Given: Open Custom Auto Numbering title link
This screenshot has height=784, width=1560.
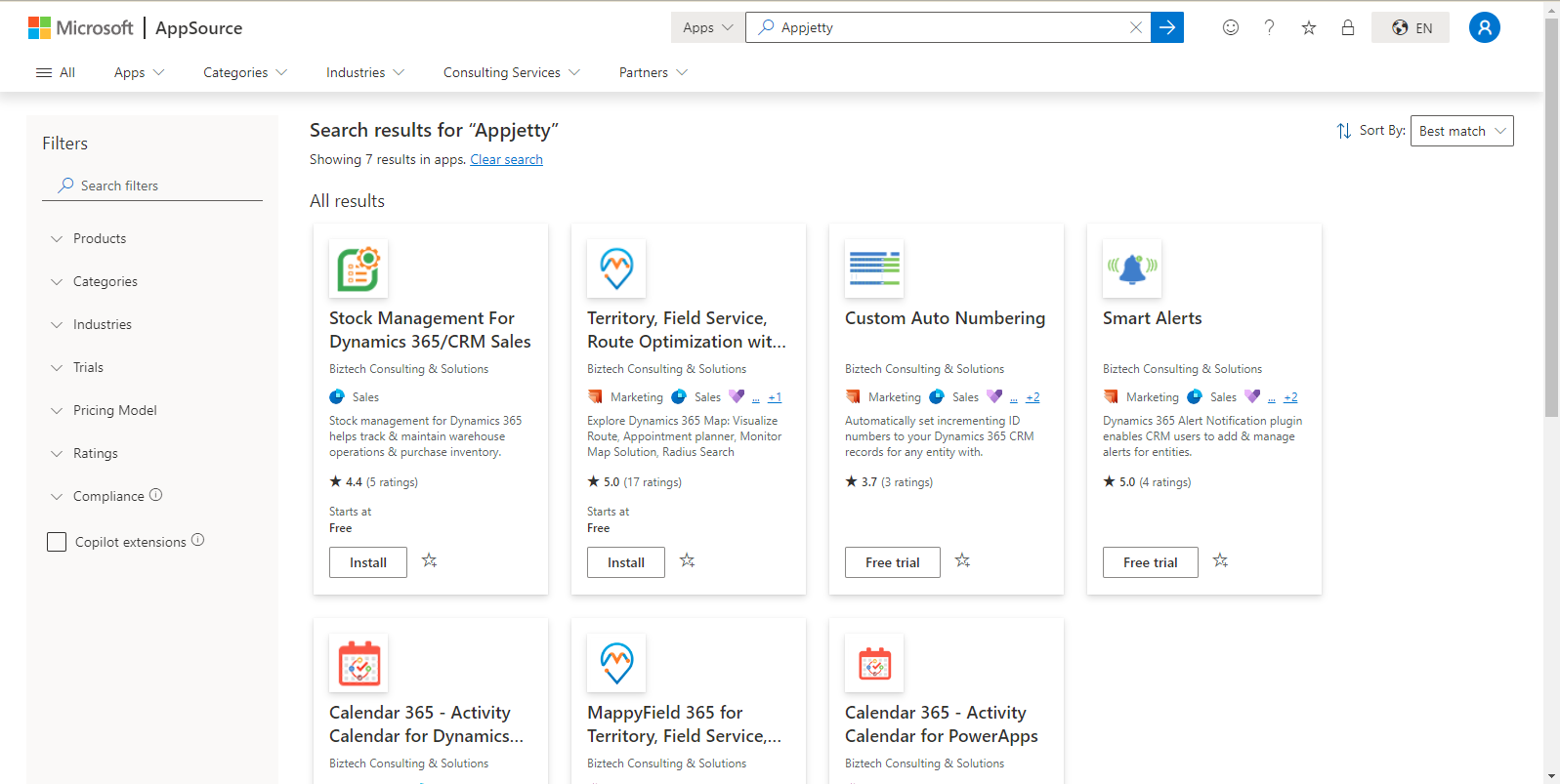Looking at the screenshot, I should coord(945,318).
